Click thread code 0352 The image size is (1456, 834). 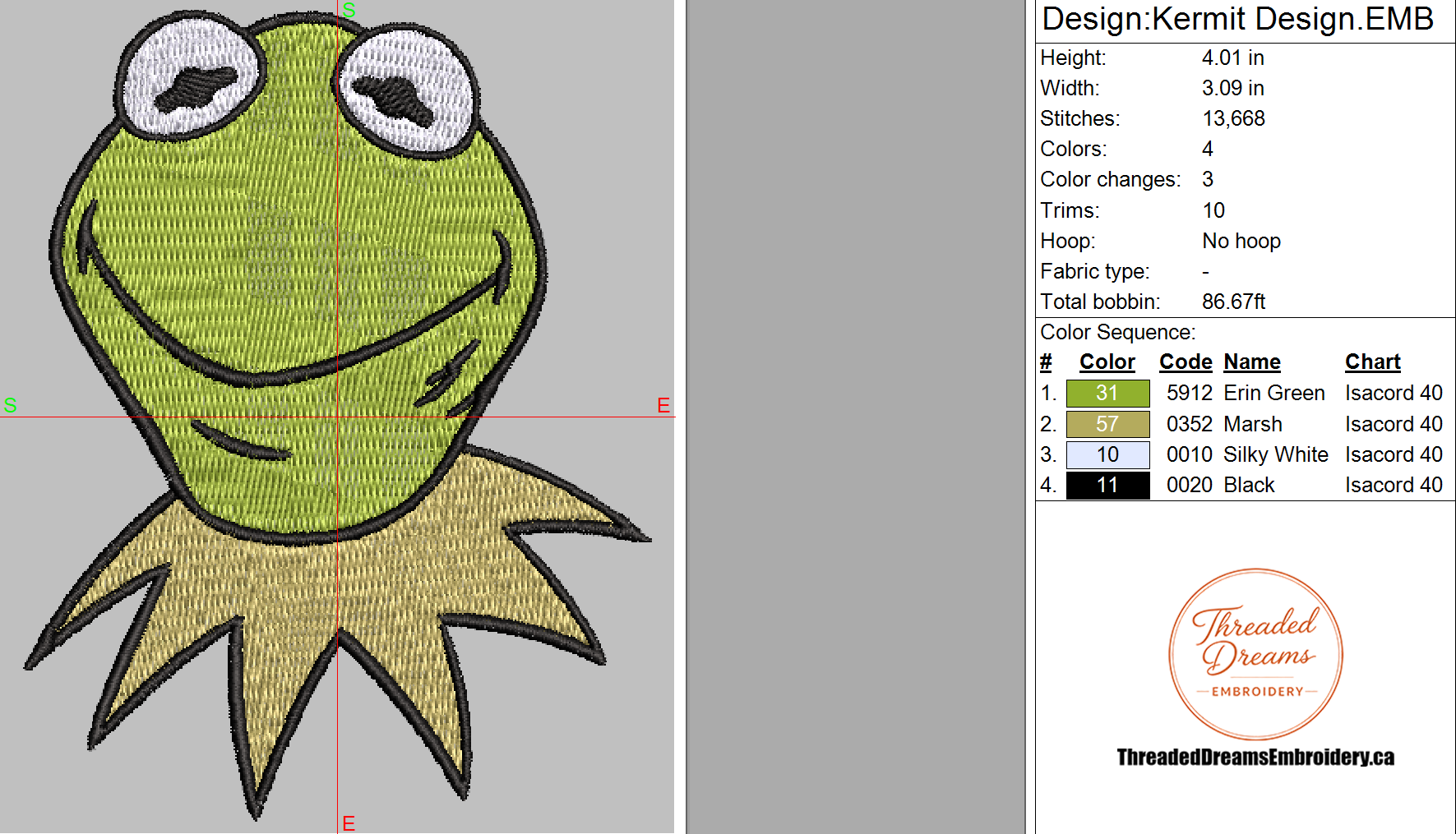click(x=1190, y=424)
